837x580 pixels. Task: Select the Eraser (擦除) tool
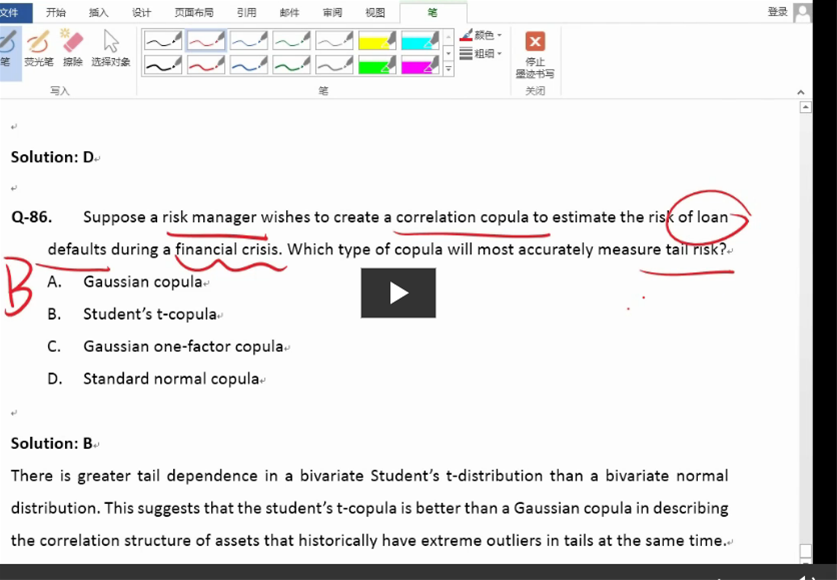(x=73, y=47)
